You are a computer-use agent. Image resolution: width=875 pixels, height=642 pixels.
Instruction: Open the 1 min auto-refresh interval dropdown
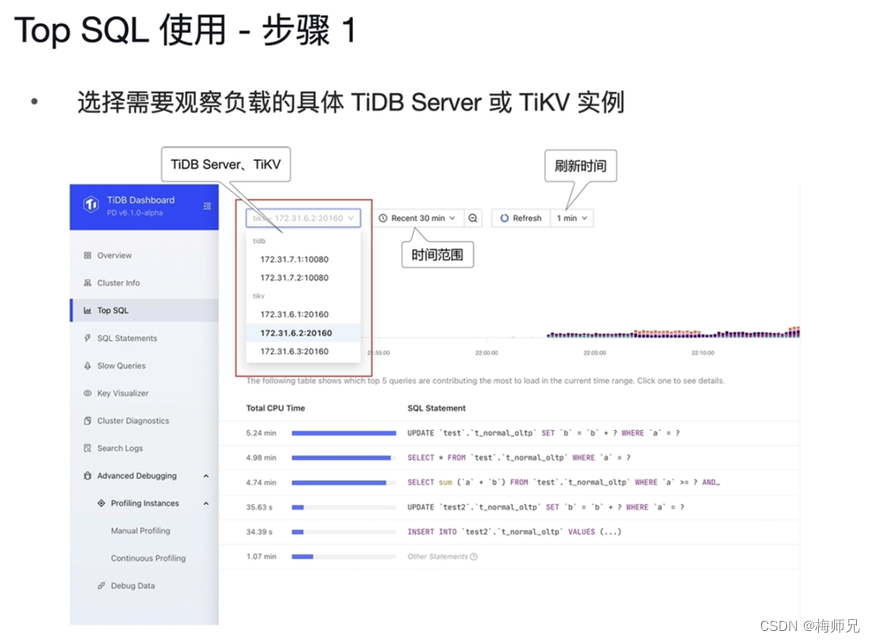pyautogui.click(x=572, y=218)
